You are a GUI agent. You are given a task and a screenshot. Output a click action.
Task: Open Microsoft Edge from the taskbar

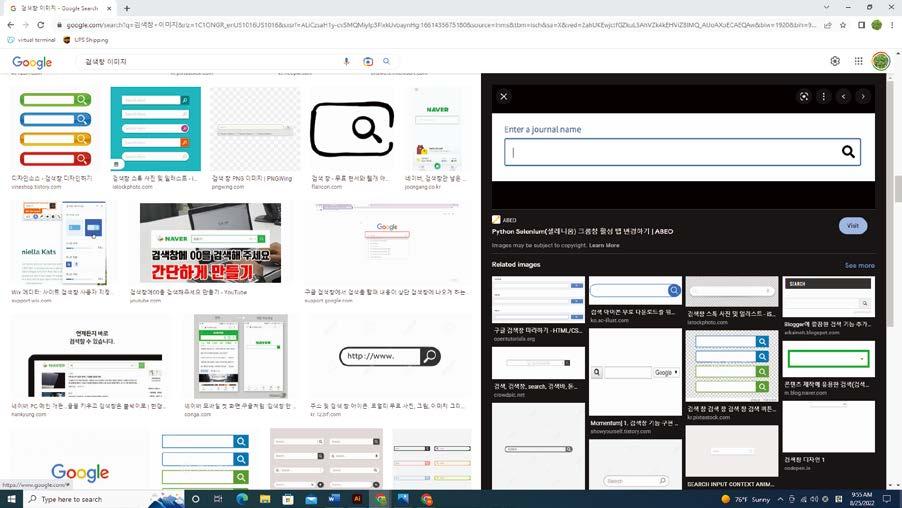click(242, 499)
